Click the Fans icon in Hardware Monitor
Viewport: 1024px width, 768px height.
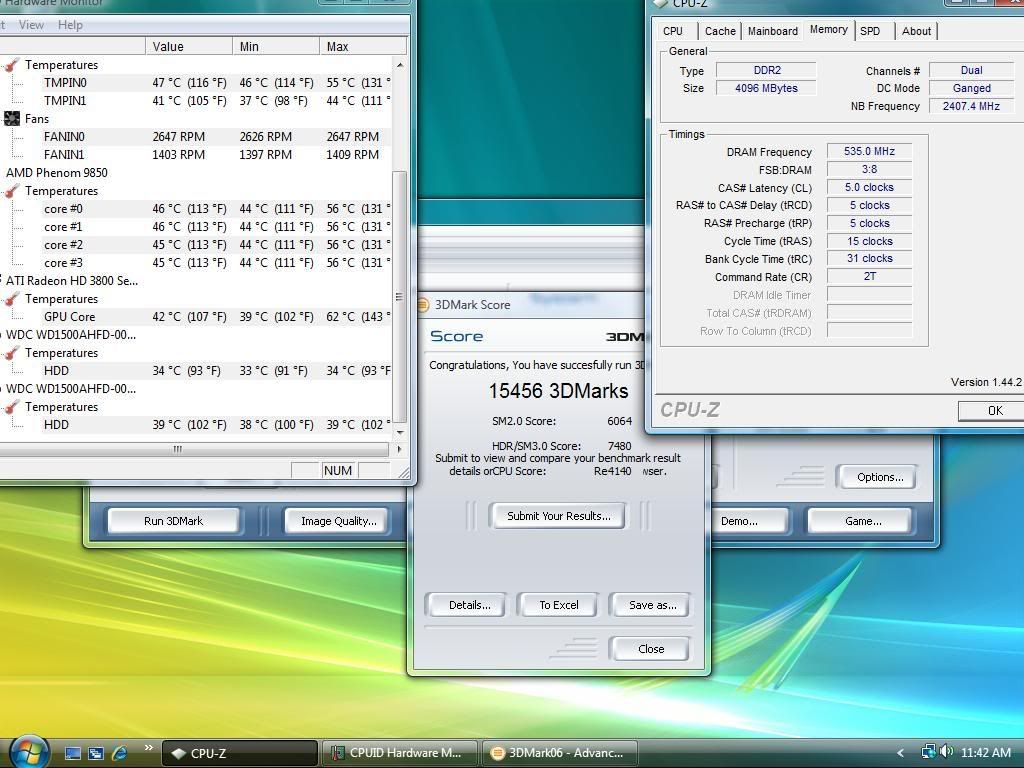tap(12, 118)
